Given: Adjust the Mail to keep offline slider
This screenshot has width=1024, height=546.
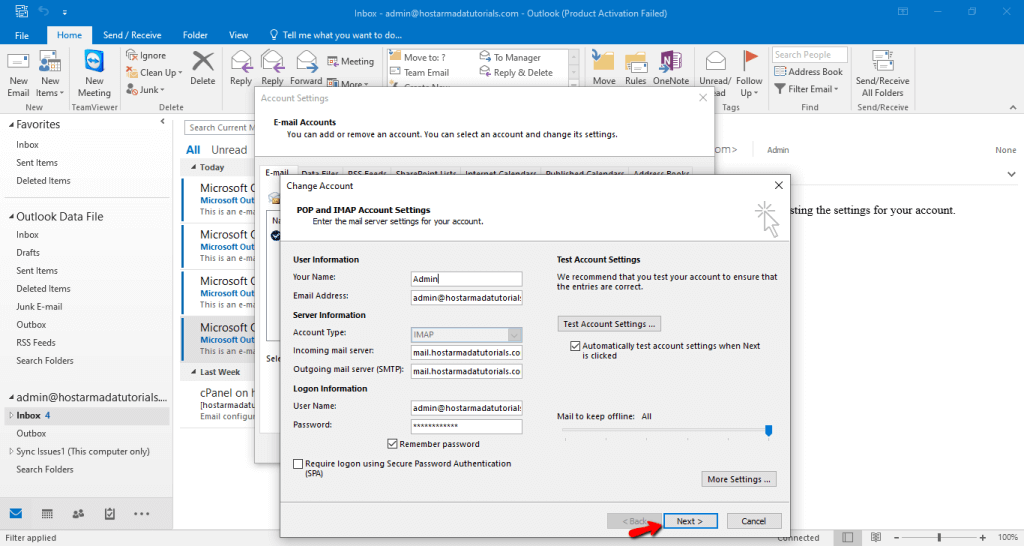Looking at the screenshot, I should (x=769, y=430).
